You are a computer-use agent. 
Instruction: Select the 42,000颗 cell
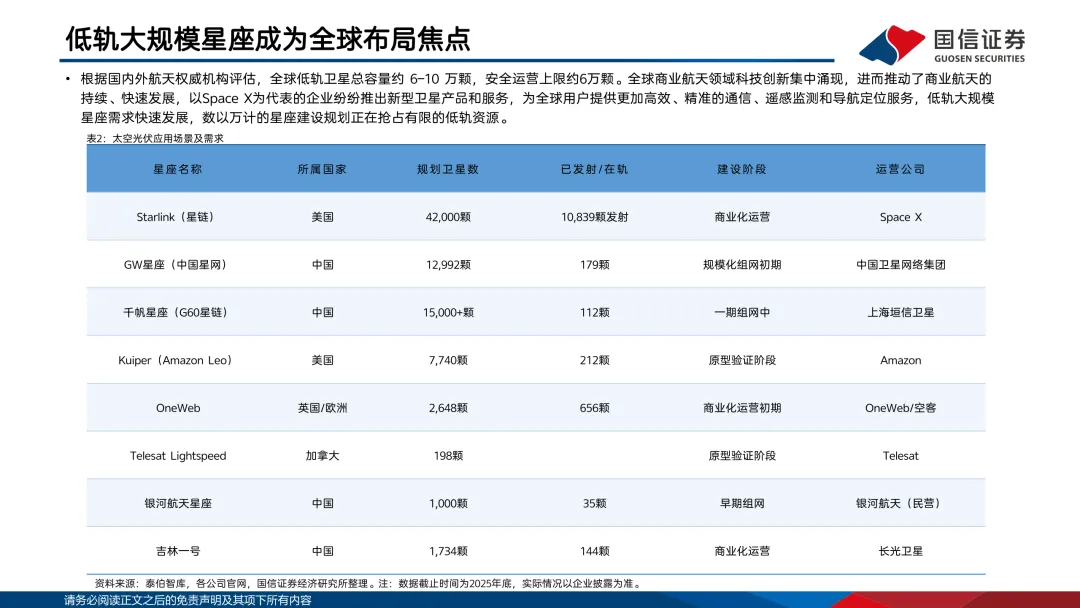[x=448, y=217]
